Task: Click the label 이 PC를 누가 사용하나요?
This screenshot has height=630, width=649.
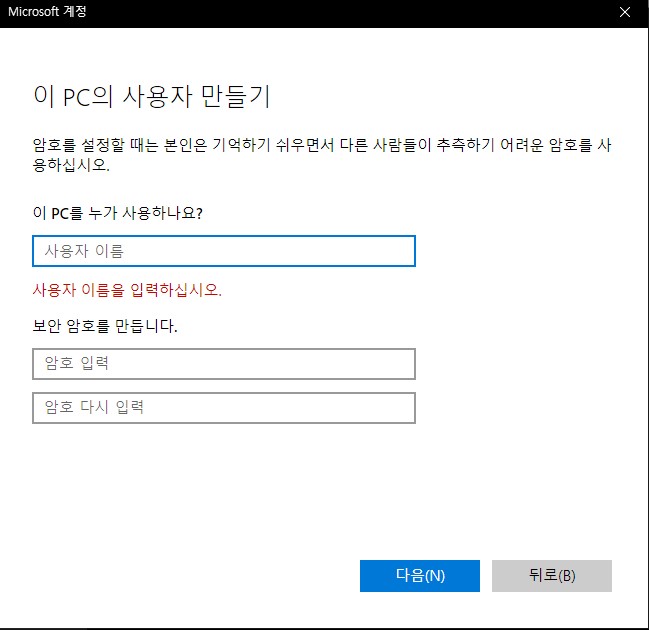Action: point(118,213)
